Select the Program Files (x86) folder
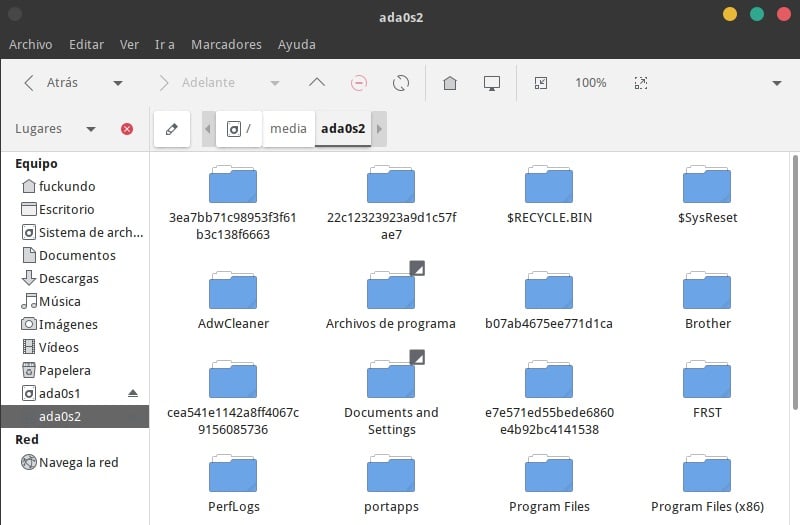This screenshot has width=800, height=525. click(707, 484)
